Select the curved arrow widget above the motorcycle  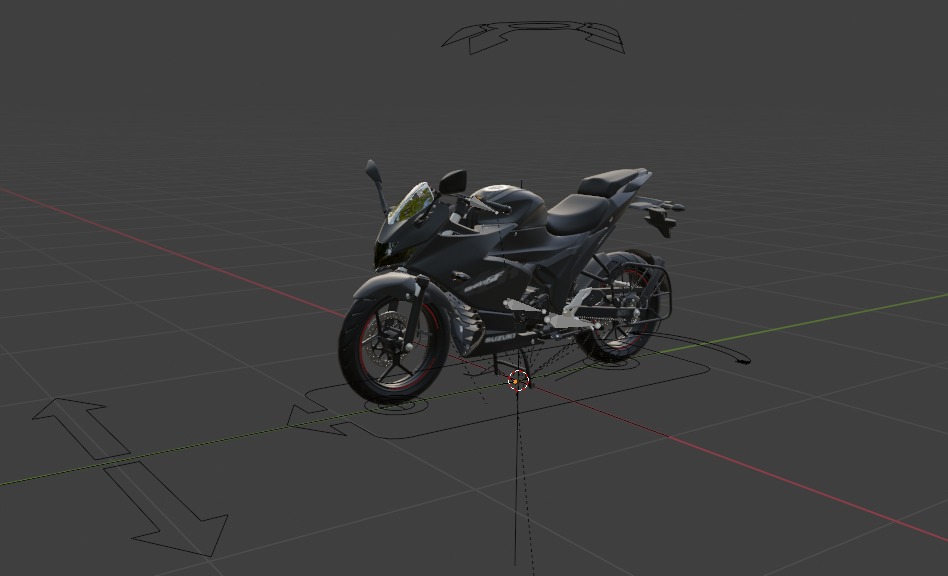[532, 37]
